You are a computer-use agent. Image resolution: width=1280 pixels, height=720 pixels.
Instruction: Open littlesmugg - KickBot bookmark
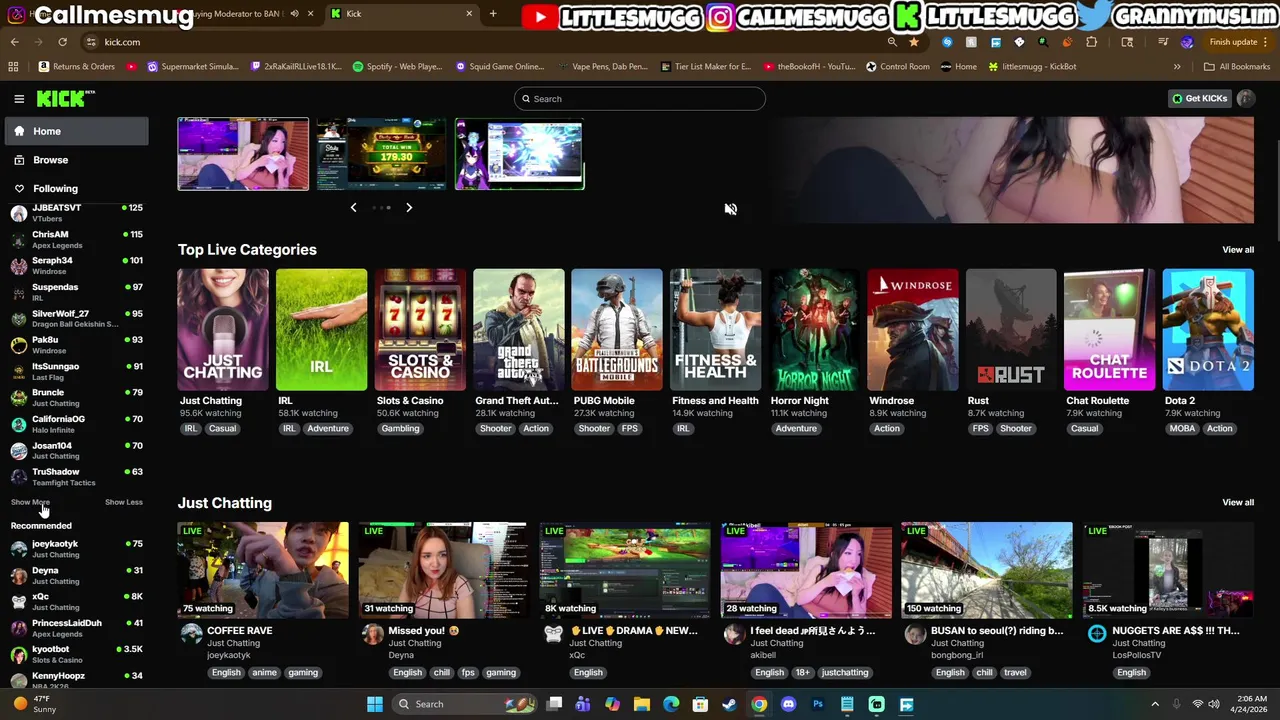point(1032,66)
